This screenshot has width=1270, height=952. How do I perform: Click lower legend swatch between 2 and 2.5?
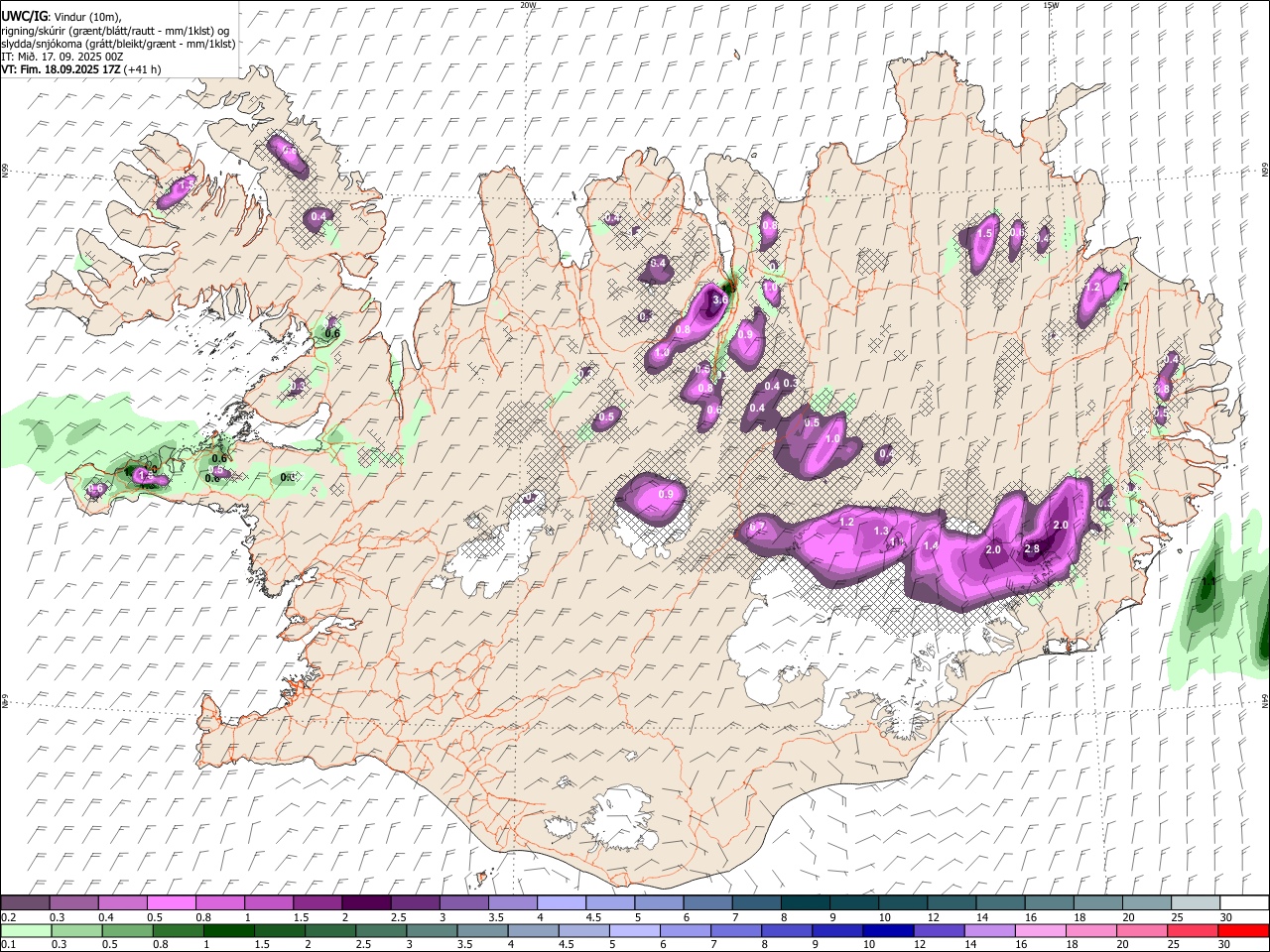tap(330, 930)
